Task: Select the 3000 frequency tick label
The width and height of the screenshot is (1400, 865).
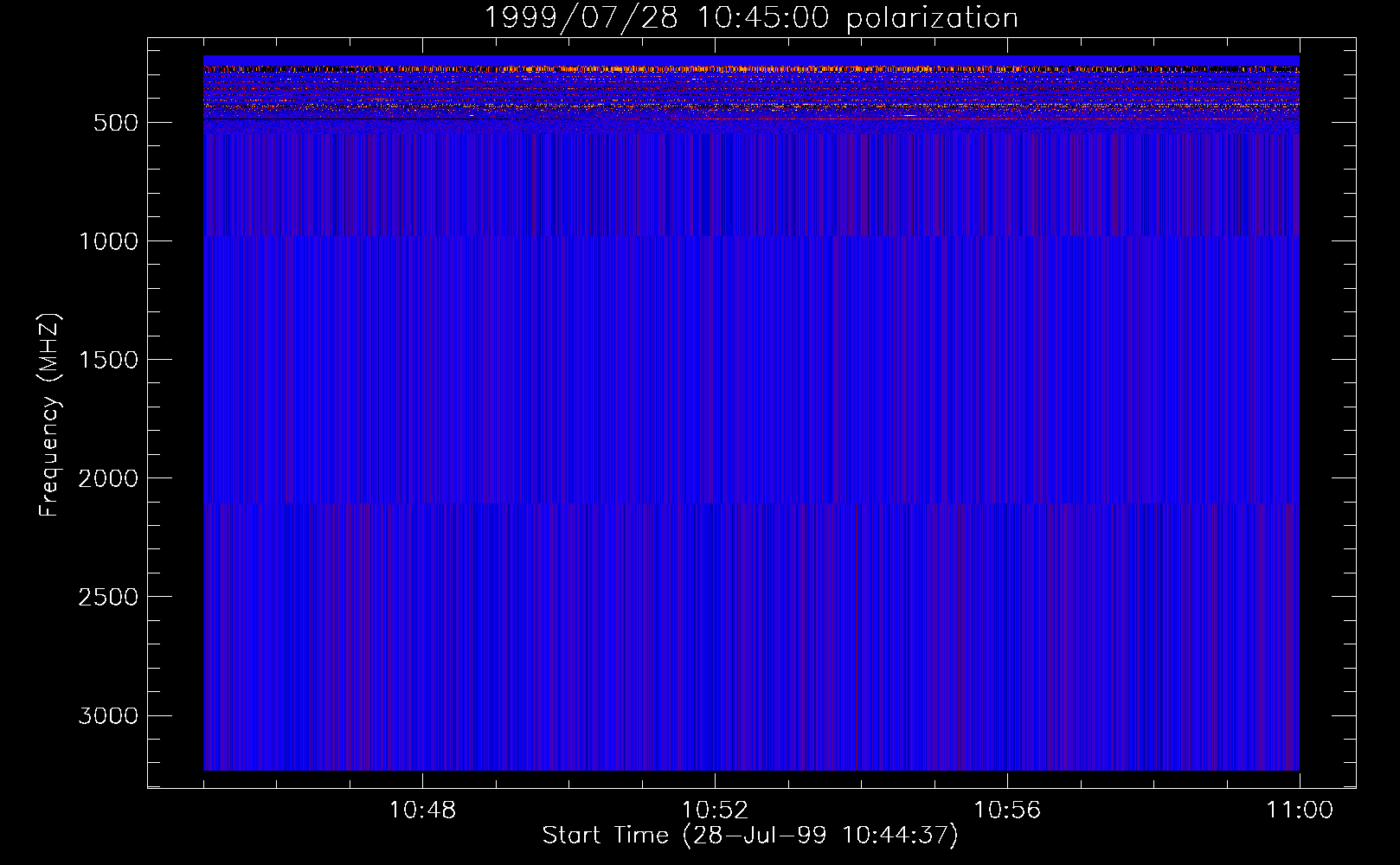Action: point(108,715)
